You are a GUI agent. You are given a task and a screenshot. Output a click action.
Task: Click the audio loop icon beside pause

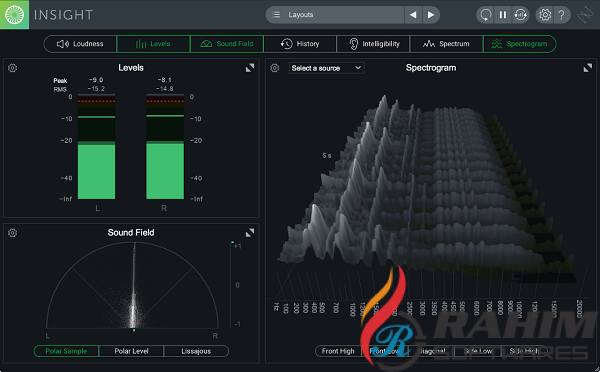point(520,15)
